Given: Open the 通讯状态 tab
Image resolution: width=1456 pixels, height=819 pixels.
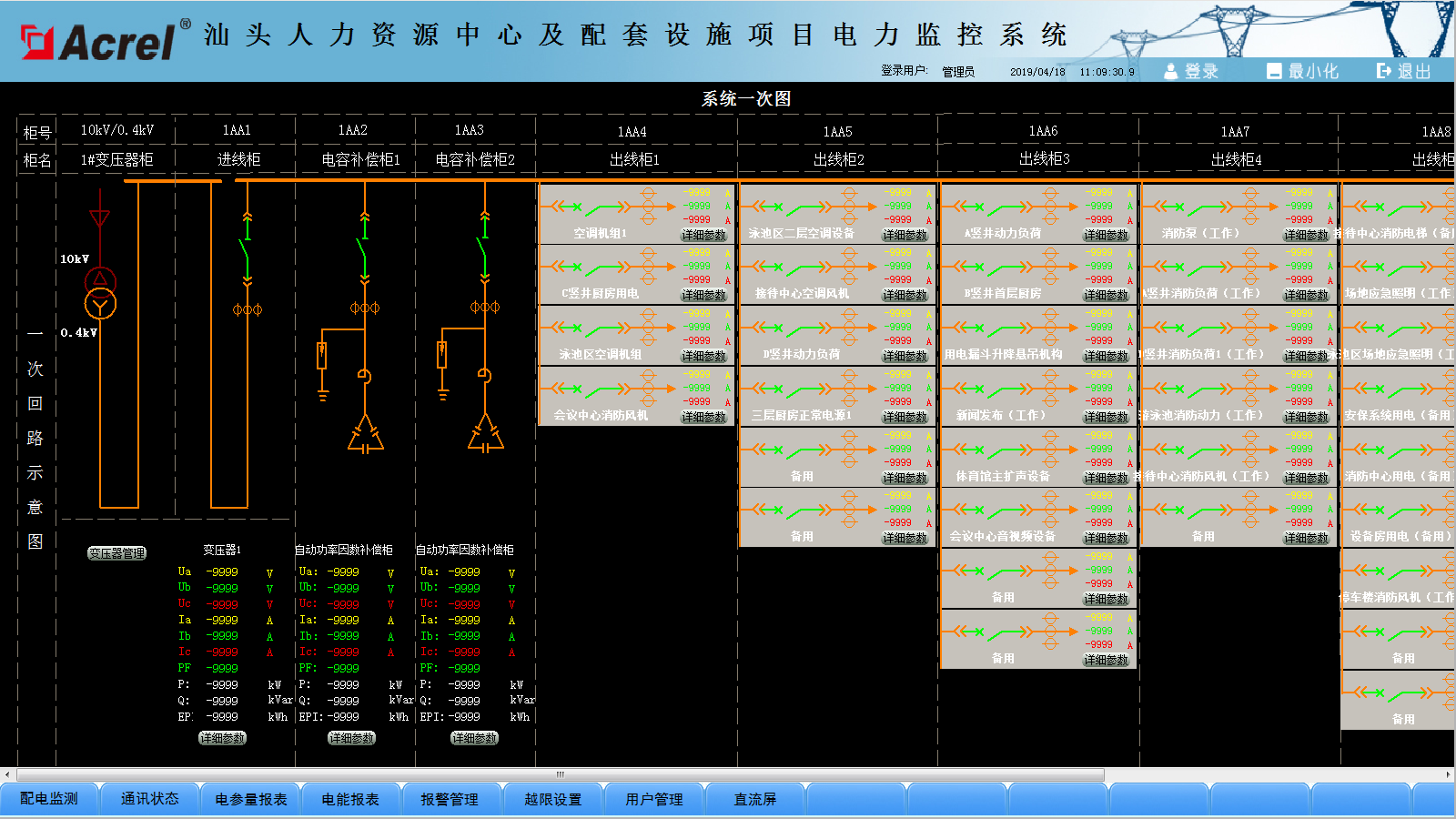Looking at the screenshot, I should click(150, 799).
